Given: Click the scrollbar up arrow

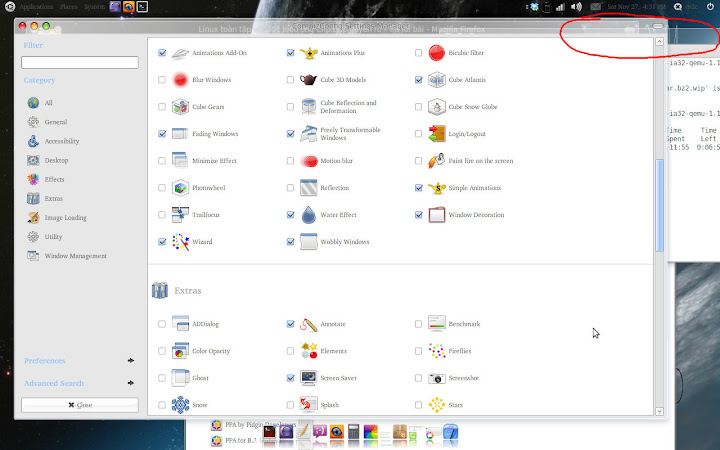Looking at the screenshot, I should pyautogui.click(x=659, y=41).
